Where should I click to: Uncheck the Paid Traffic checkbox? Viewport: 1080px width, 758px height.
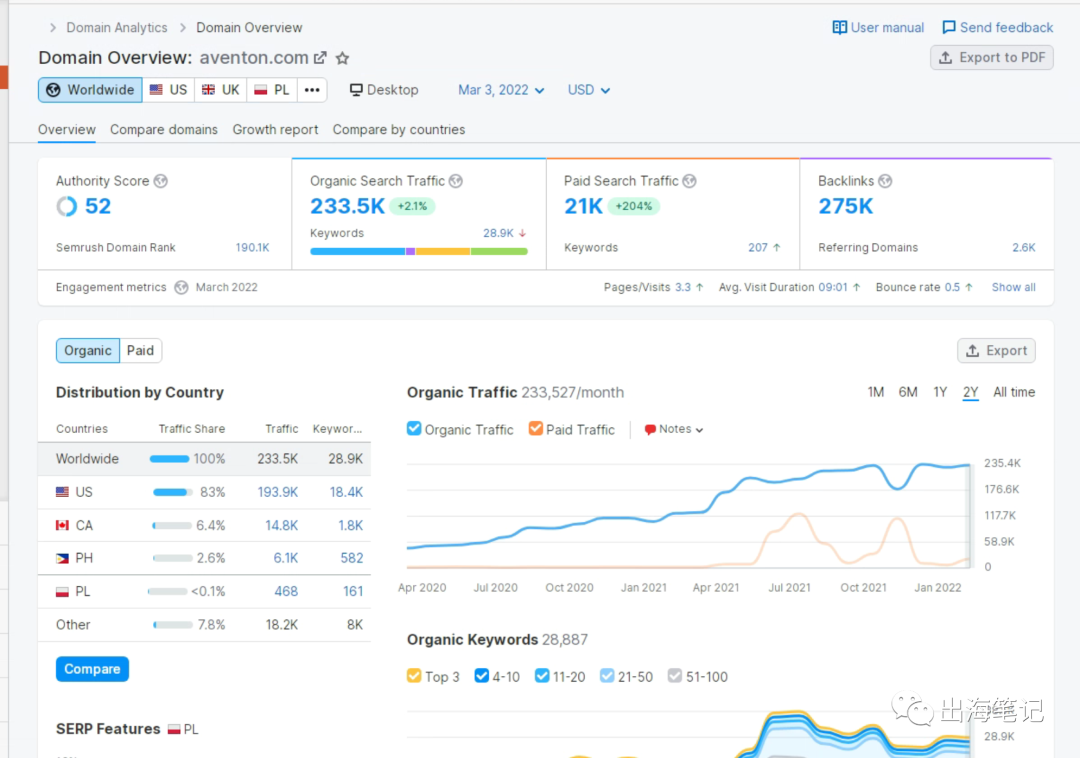(536, 429)
